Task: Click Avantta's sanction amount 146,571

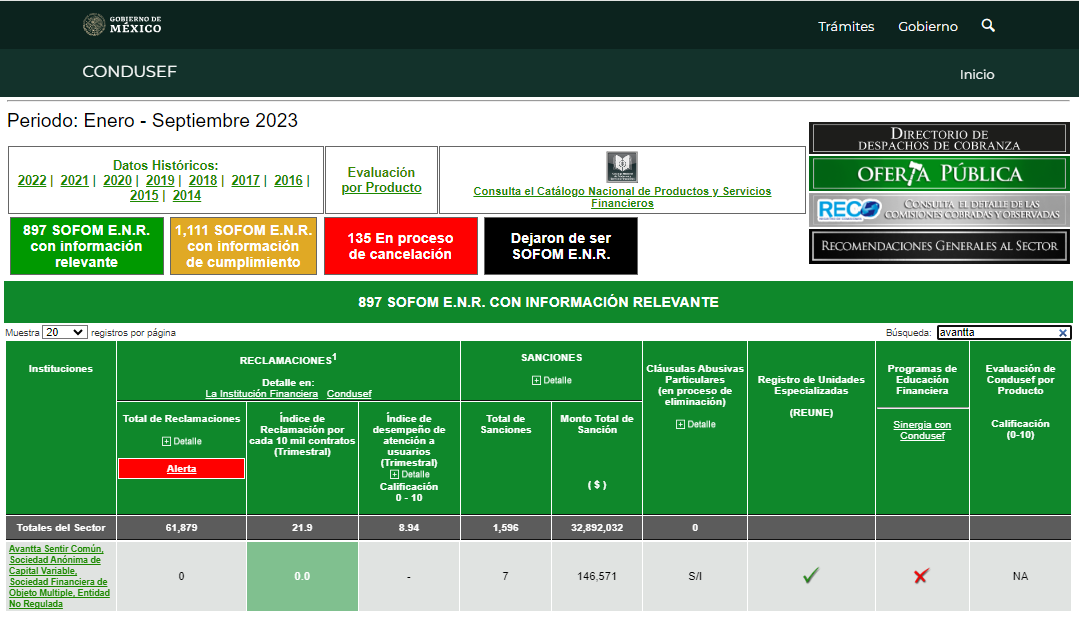Action: (x=597, y=576)
